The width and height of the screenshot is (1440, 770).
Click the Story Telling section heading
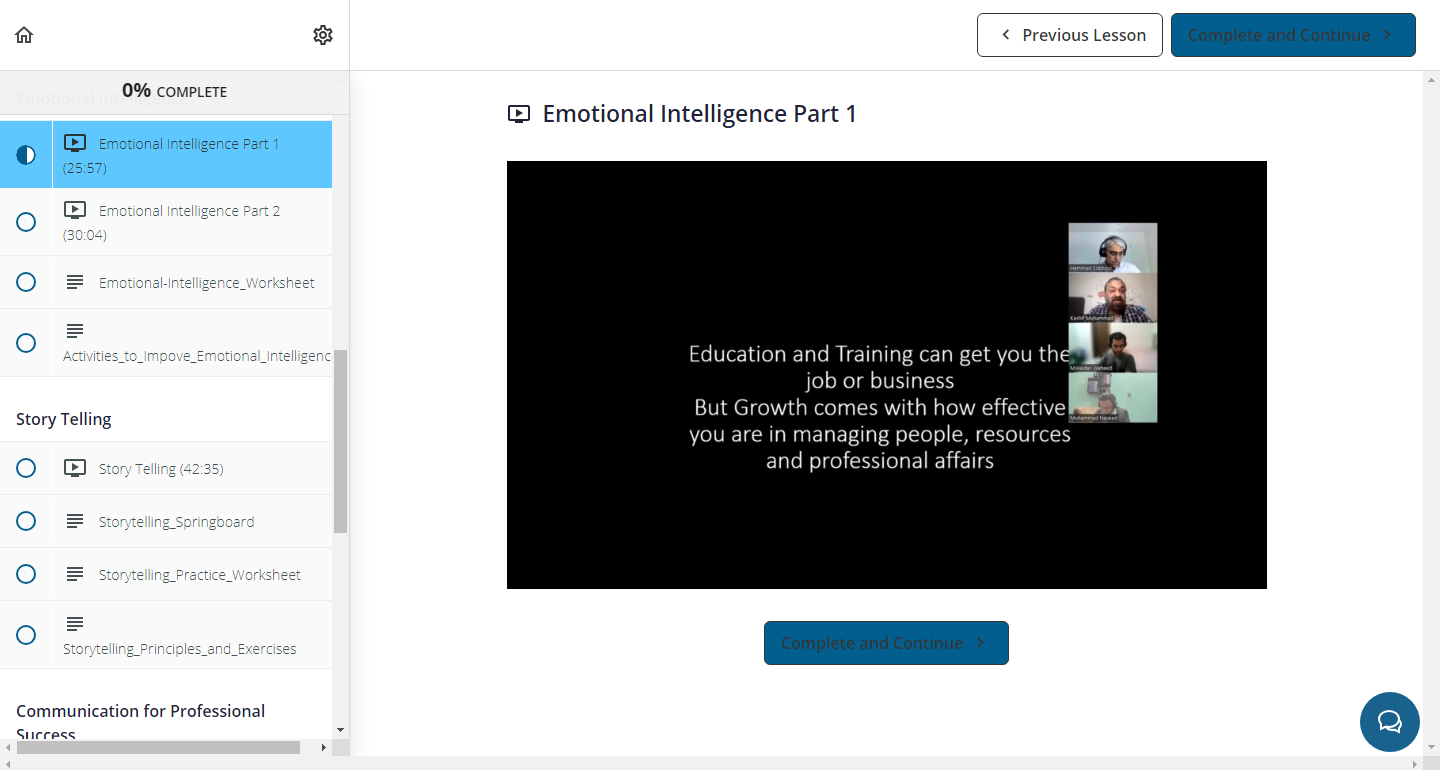click(x=64, y=419)
